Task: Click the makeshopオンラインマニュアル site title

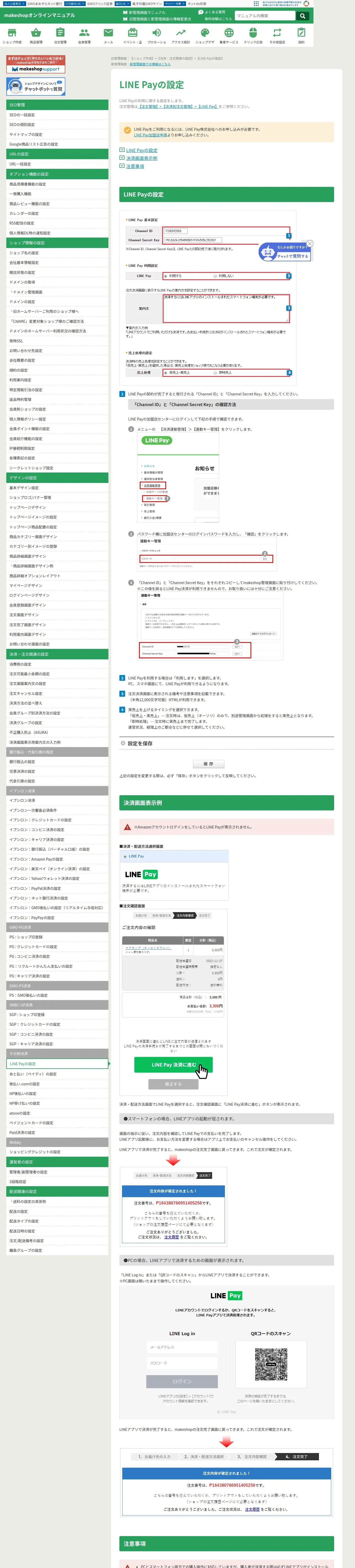Action: [x=40, y=15]
